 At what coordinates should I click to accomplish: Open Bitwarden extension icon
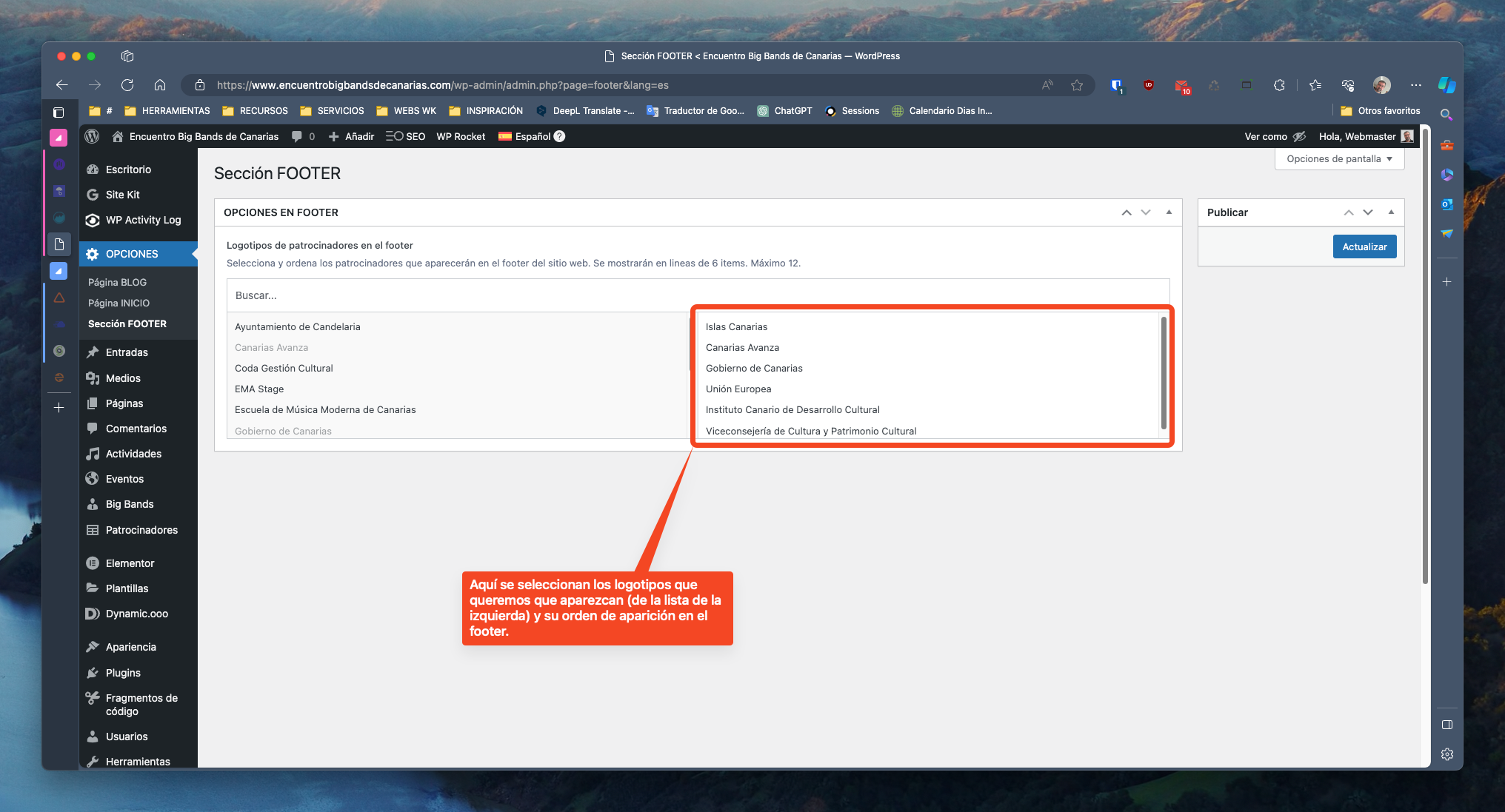tap(1116, 85)
